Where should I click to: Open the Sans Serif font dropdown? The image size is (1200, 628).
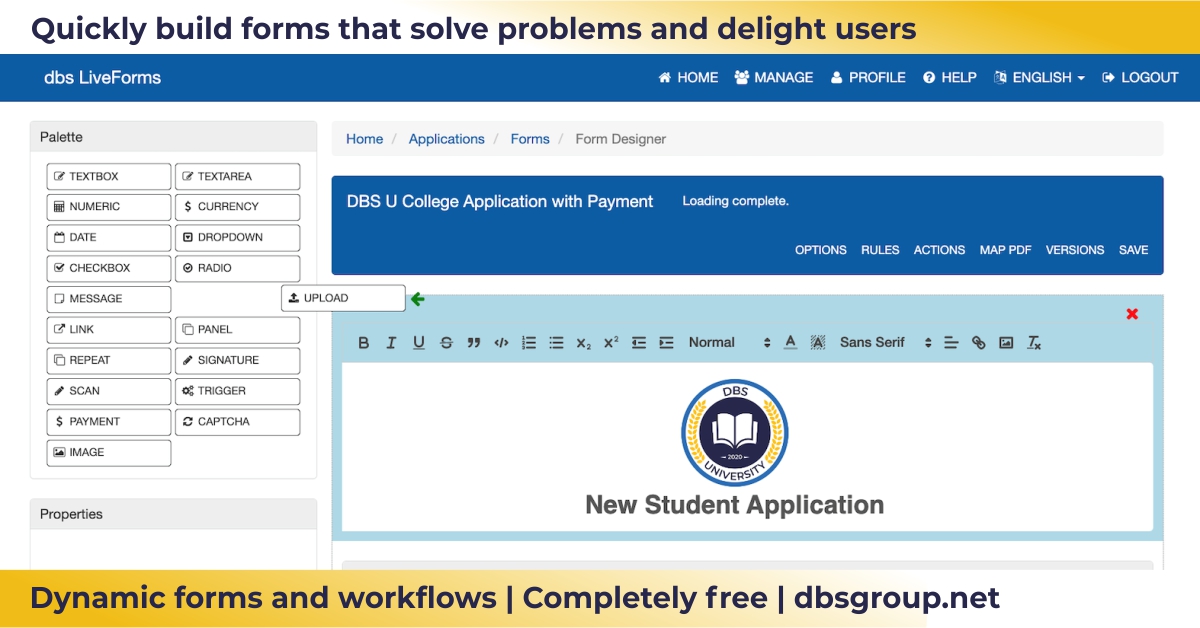click(x=886, y=343)
